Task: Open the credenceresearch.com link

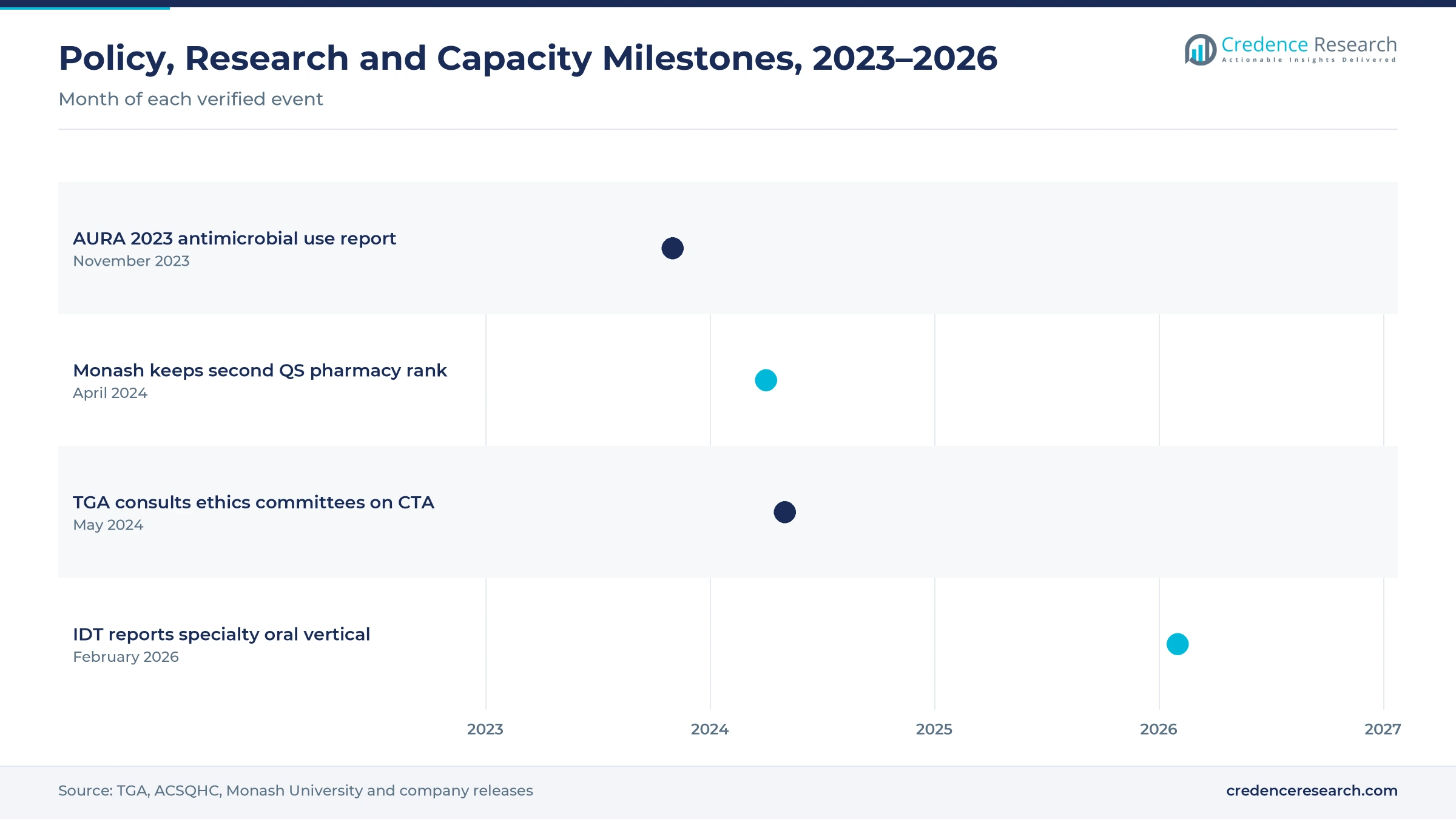Action: point(1312,790)
